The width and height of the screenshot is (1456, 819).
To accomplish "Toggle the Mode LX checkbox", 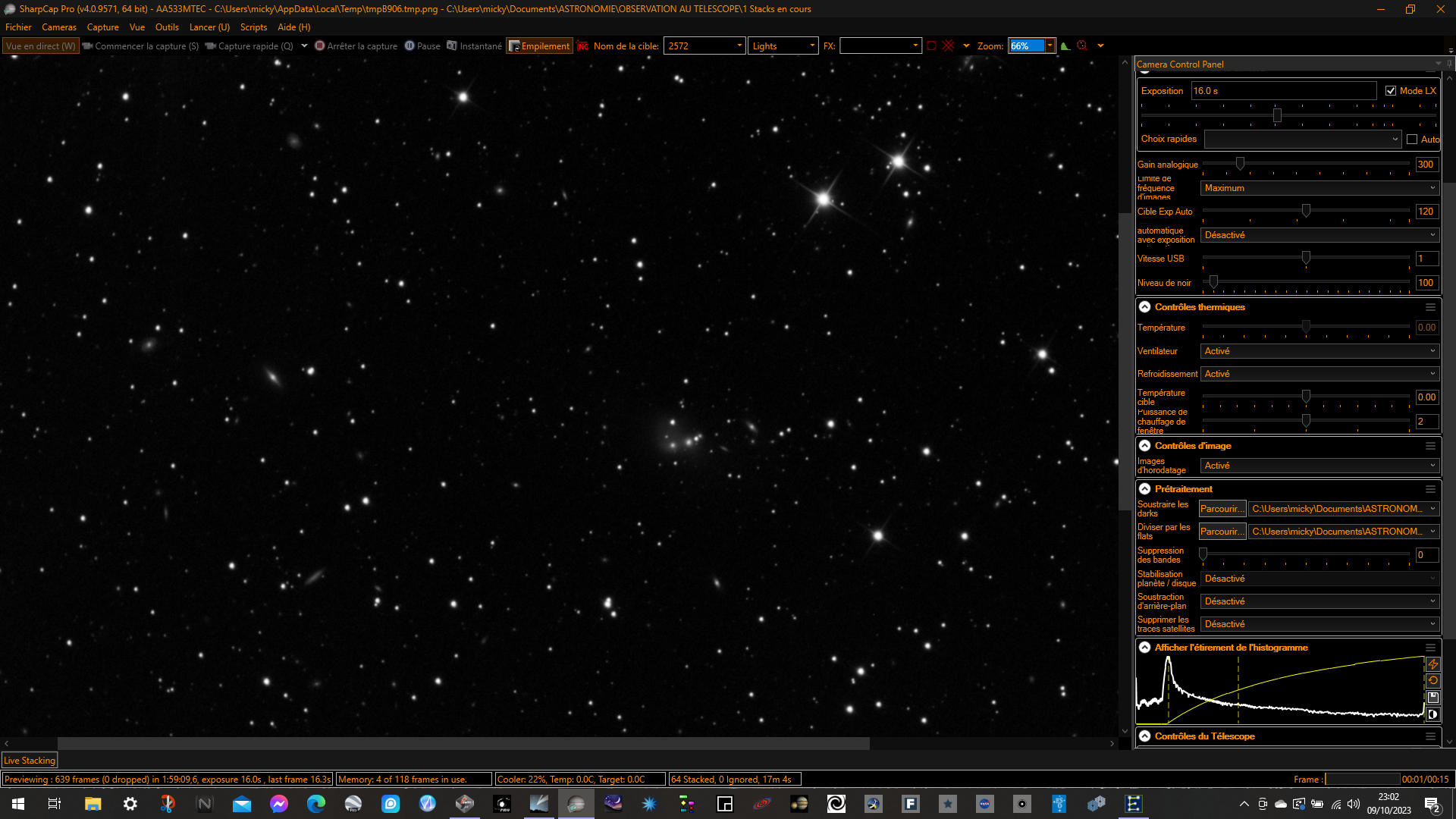I will pos(1390,91).
